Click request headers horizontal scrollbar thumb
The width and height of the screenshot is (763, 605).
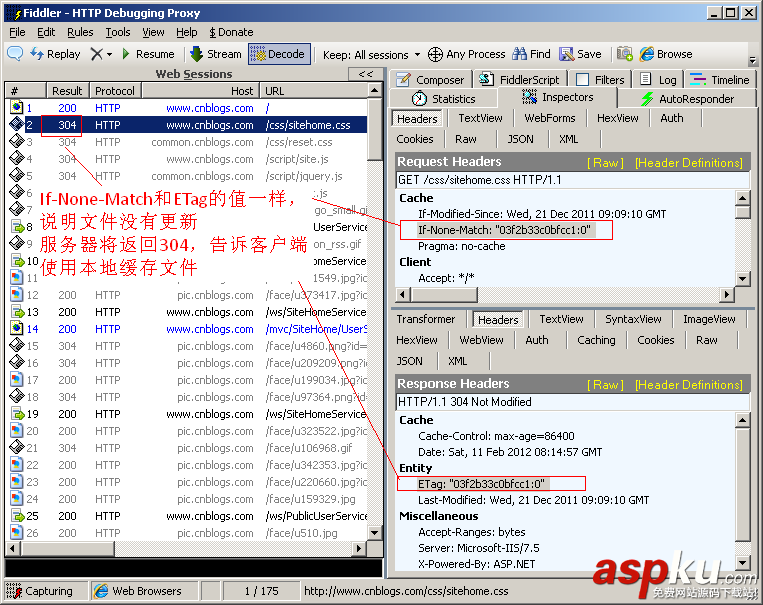pyautogui.click(x=444, y=294)
